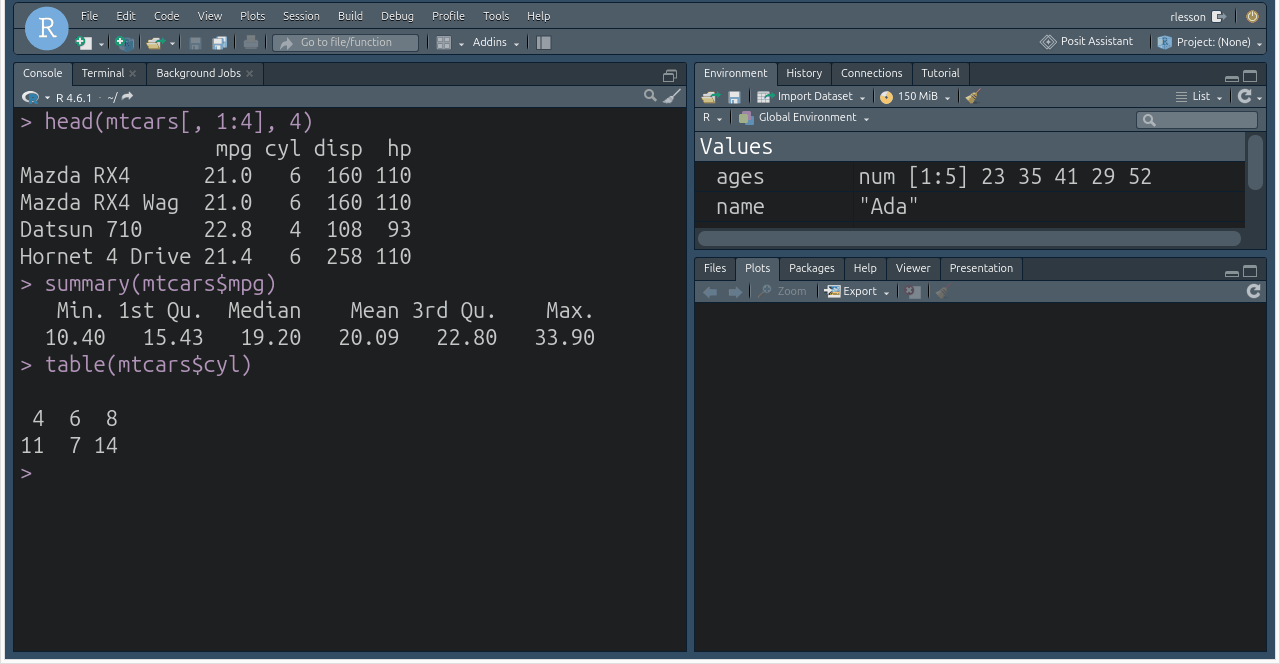Click the next plot arrow

pyautogui.click(x=735, y=292)
